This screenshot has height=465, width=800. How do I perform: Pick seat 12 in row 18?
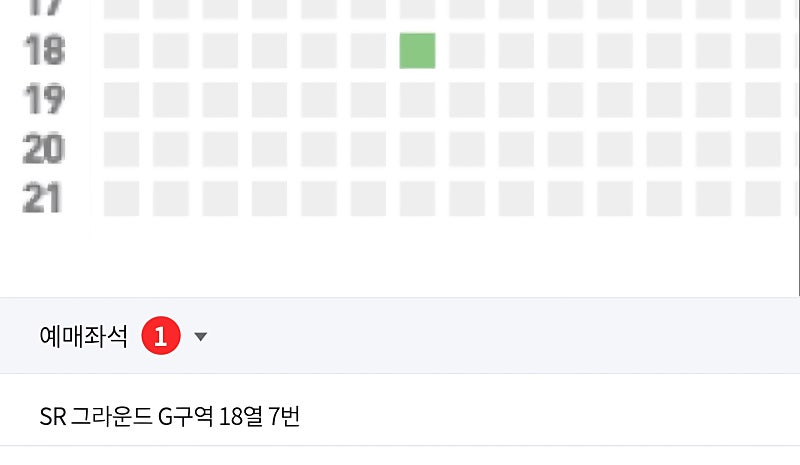point(663,50)
